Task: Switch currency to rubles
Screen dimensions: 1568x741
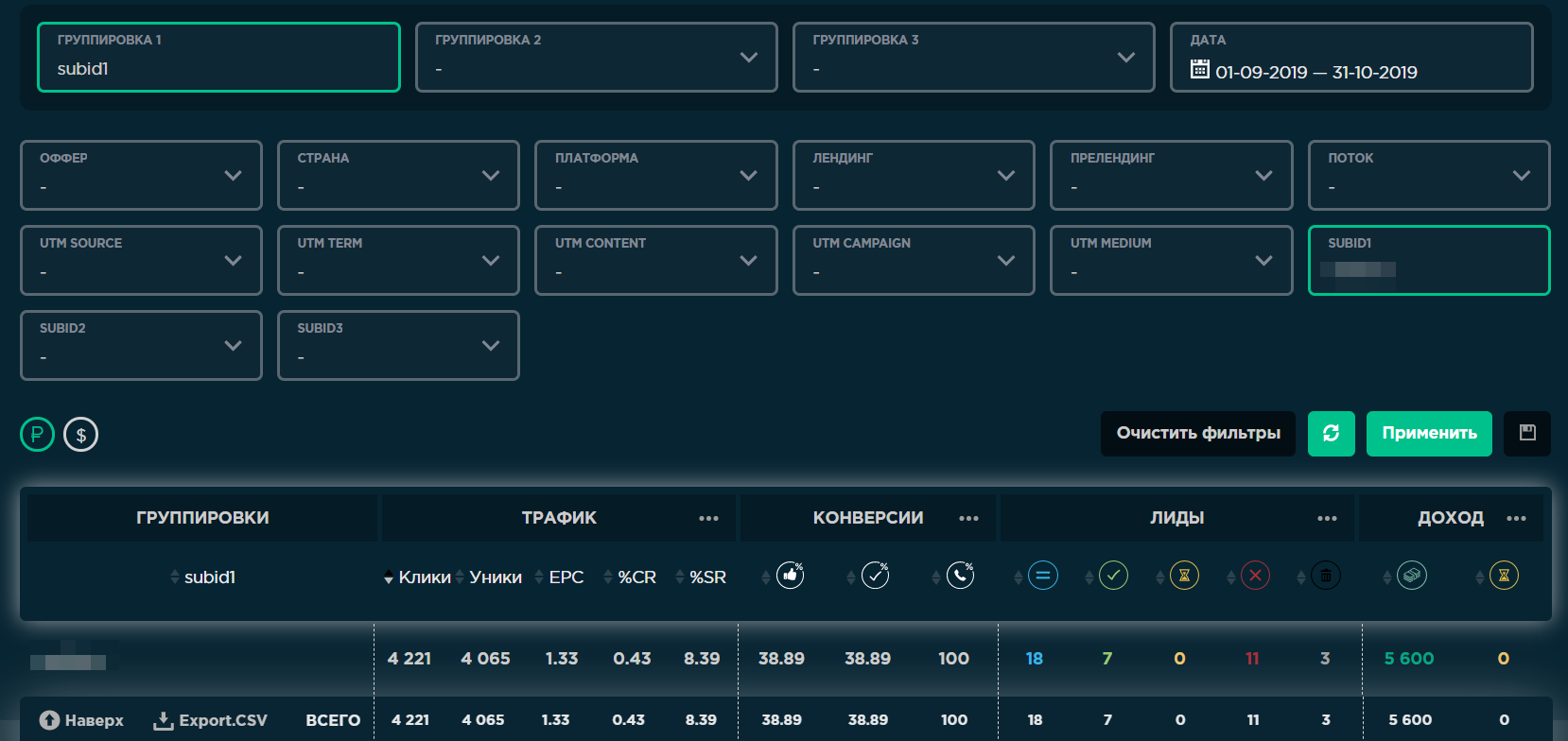Action: (37, 435)
